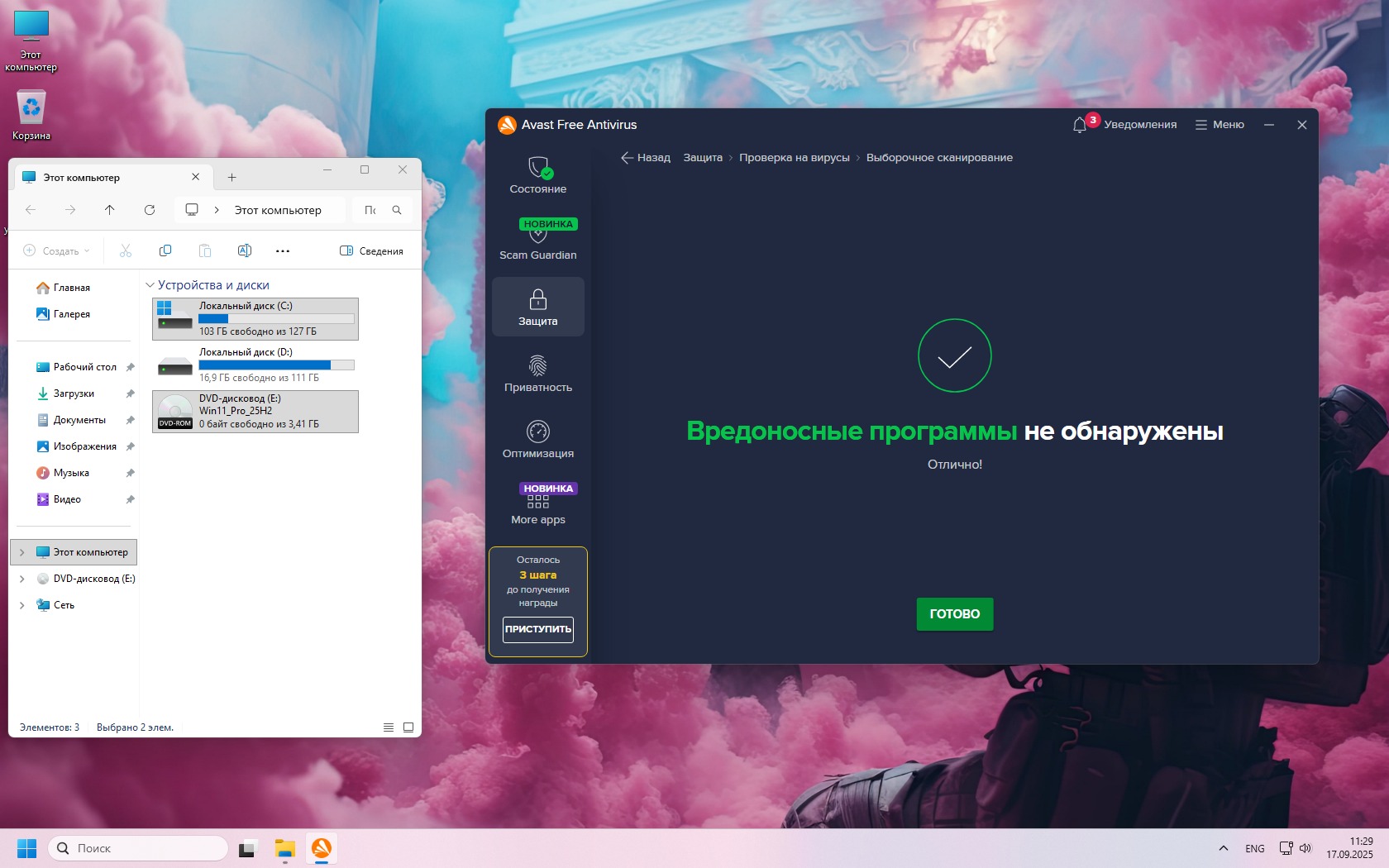
Task: Expand the Сеть tree node
Action: pos(22,605)
